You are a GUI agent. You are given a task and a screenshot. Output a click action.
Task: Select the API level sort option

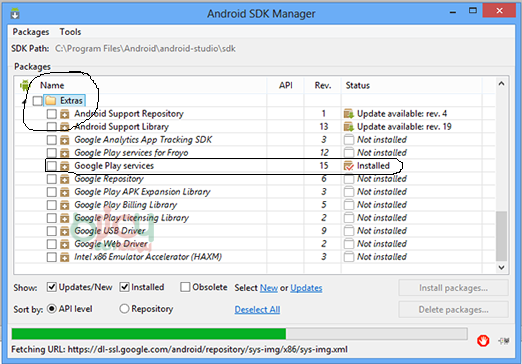coord(52,309)
